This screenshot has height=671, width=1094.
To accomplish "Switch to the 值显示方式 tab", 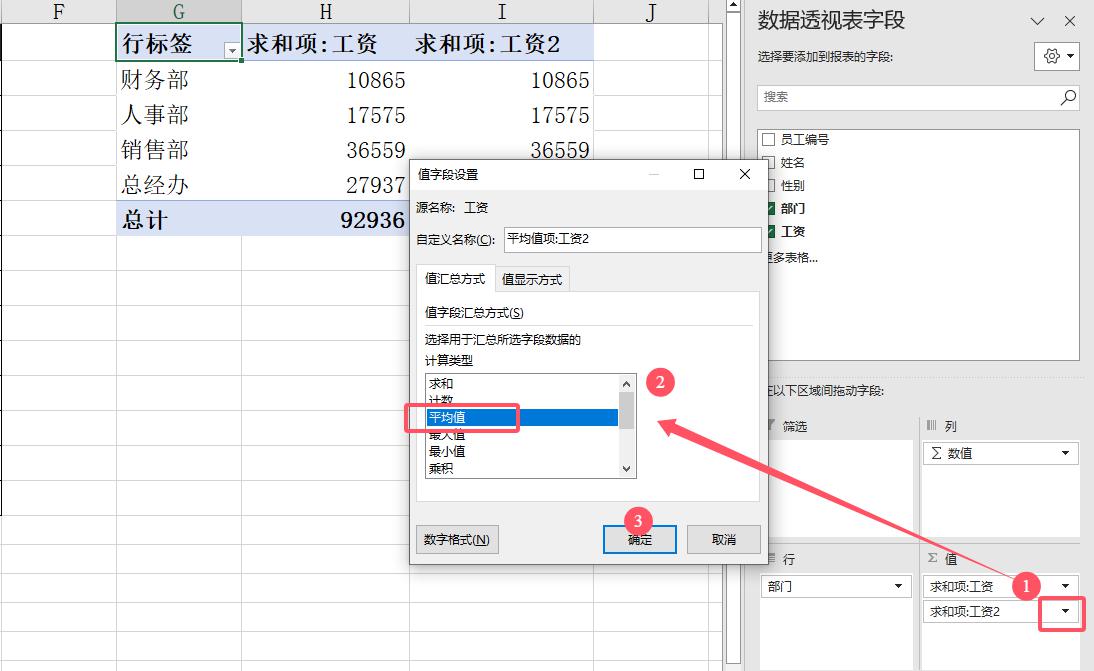I will [x=532, y=279].
